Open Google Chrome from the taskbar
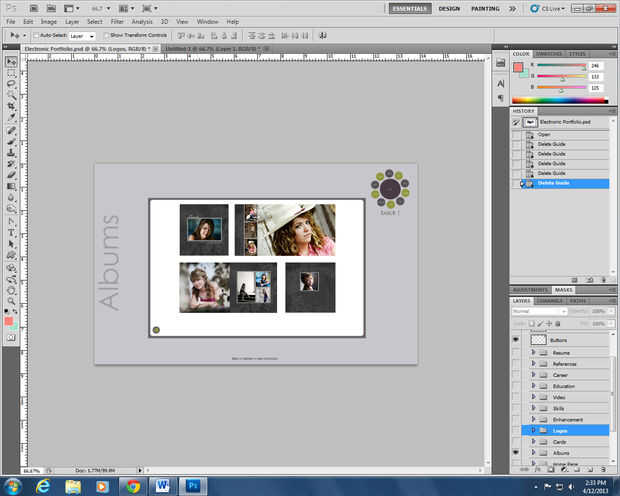The image size is (620, 496). (133, 485)
